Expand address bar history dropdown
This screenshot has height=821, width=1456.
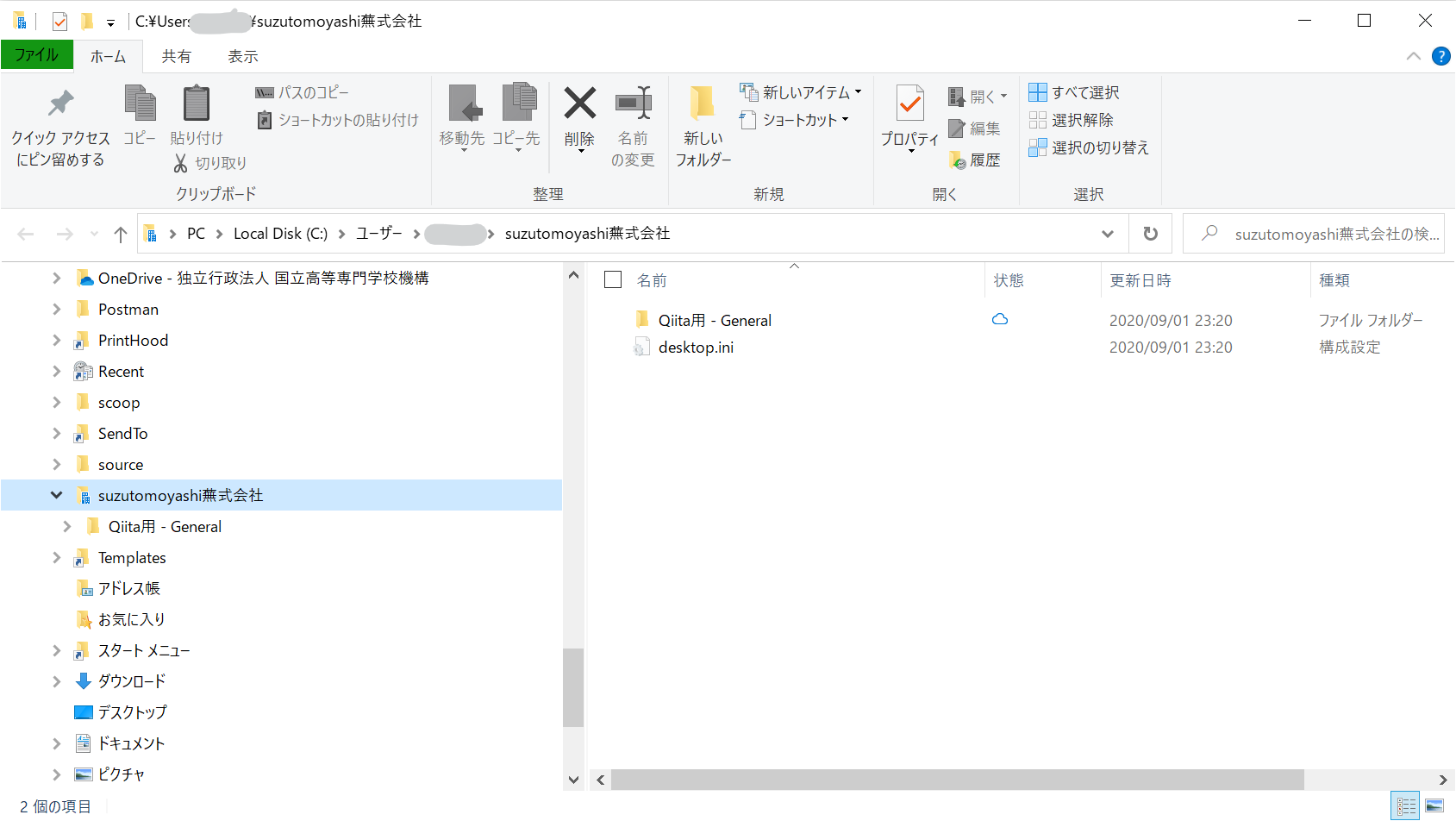(1108, 234)
